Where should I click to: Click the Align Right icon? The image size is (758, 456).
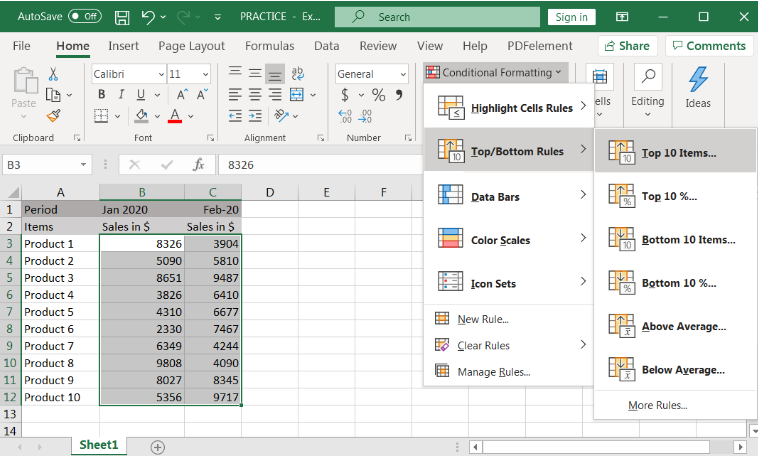275,95
